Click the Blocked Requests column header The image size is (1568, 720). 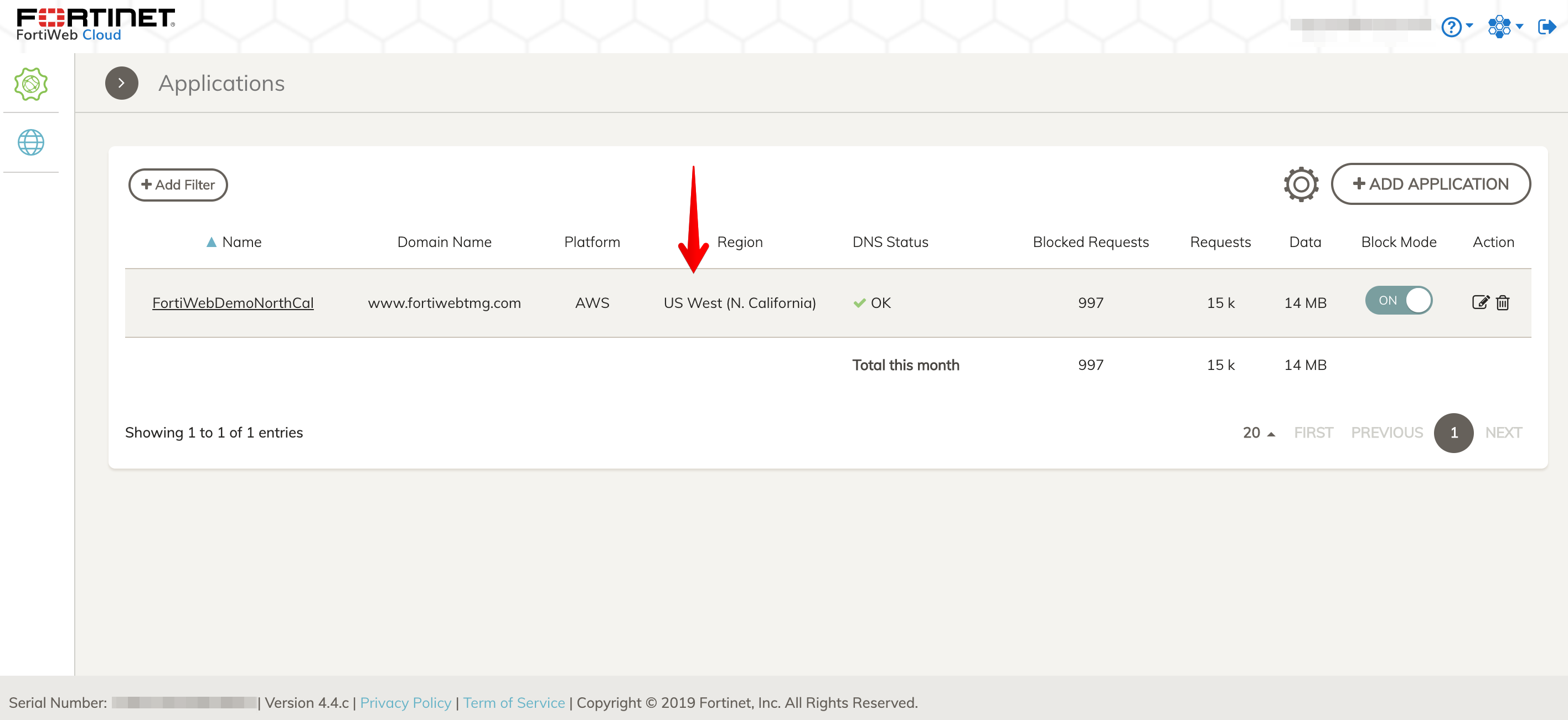[1090, 242]
